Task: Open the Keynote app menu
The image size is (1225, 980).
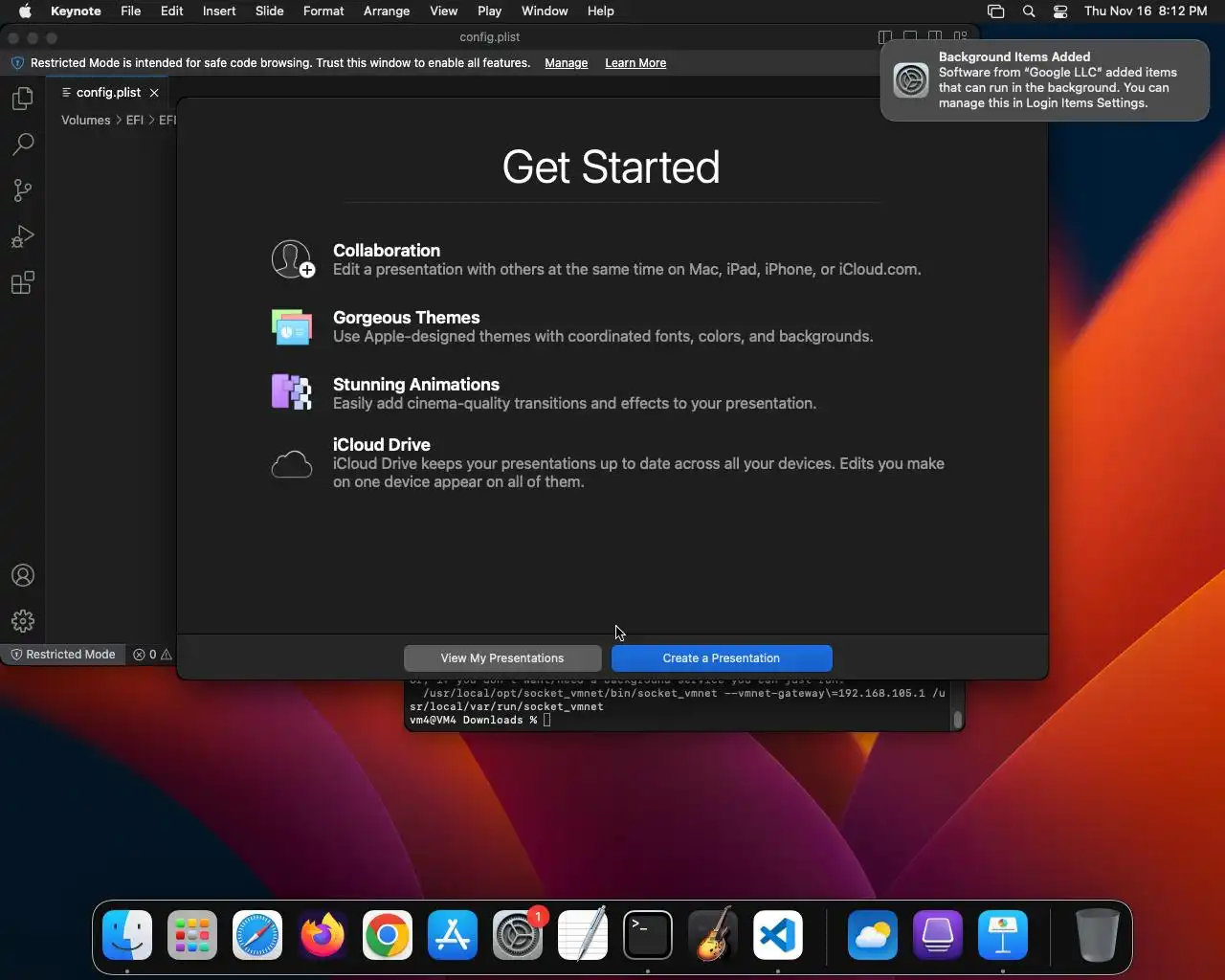Action: point(76,11)
